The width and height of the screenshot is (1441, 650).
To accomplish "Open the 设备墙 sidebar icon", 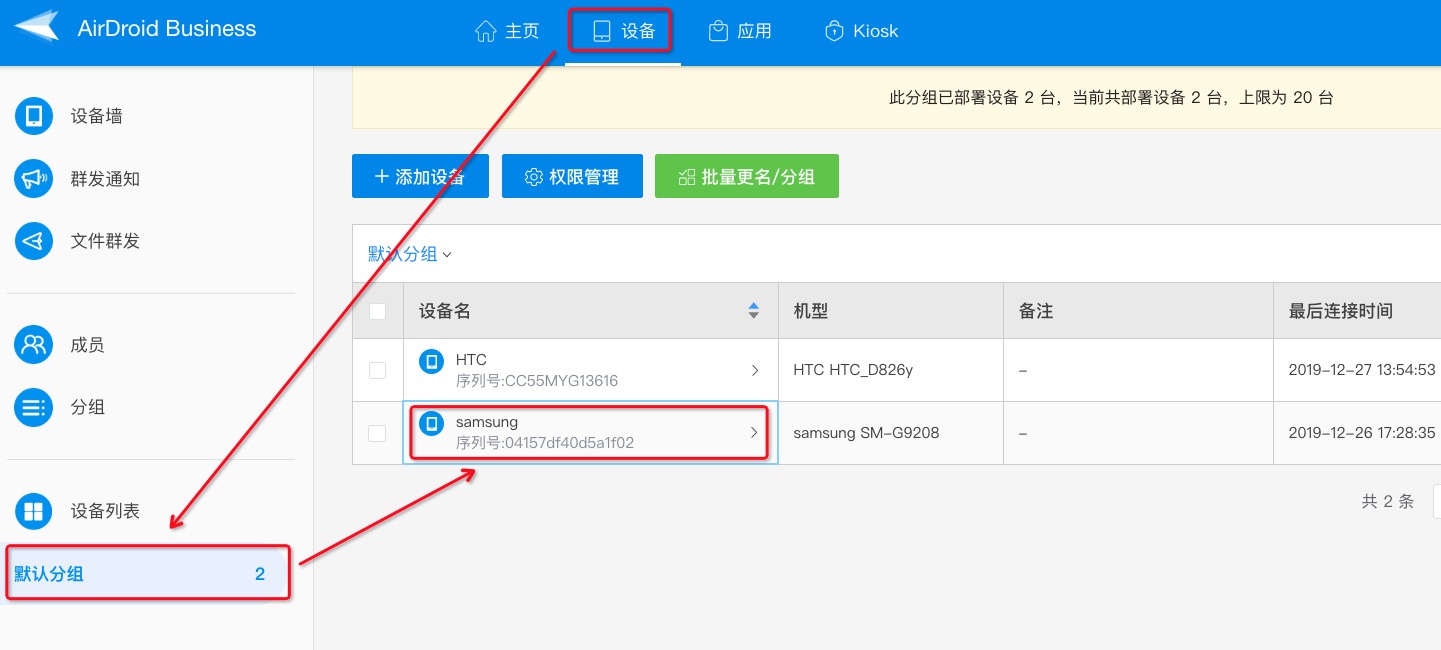I will (x=34, y=116).
